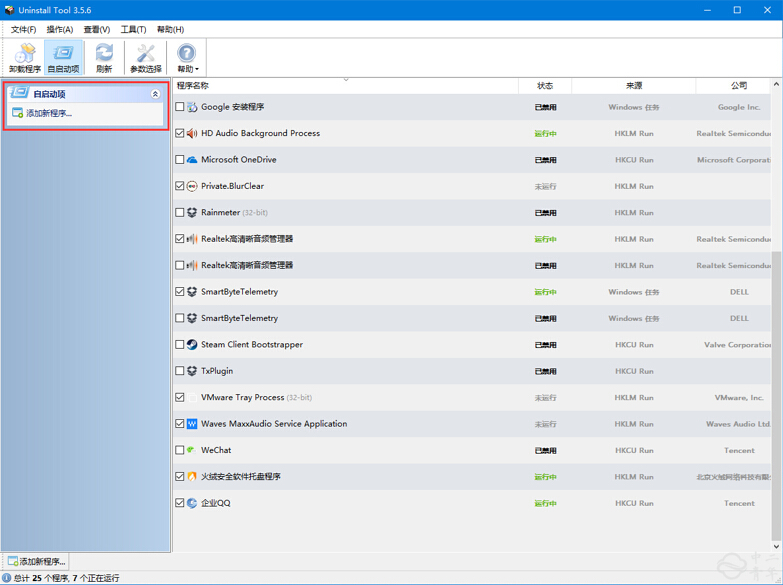The width and height of the screenshot is (783, 585).
Task: Click the 刷新 refresh toolbar icon
Action: 104,58
